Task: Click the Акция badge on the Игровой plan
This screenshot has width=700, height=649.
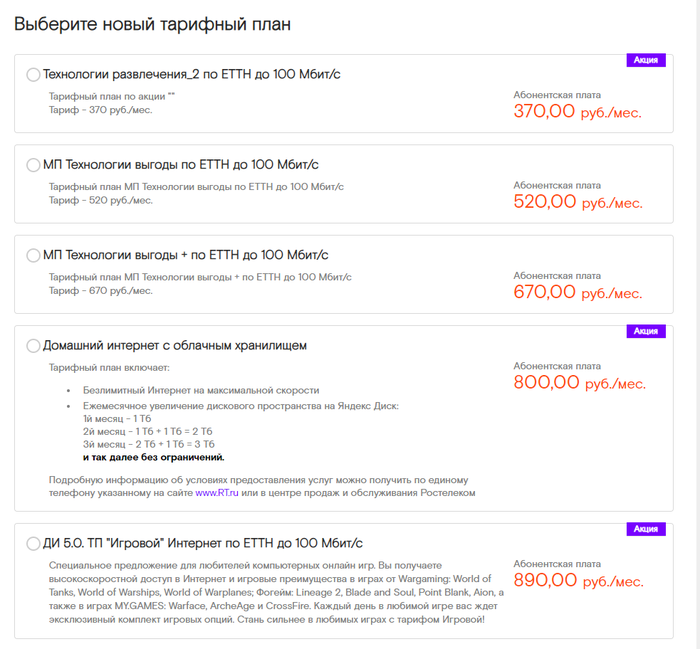Action: point(646,529)
